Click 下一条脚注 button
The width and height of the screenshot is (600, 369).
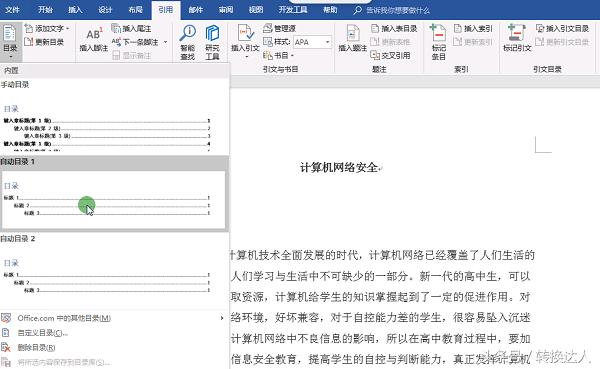[135, 42]
